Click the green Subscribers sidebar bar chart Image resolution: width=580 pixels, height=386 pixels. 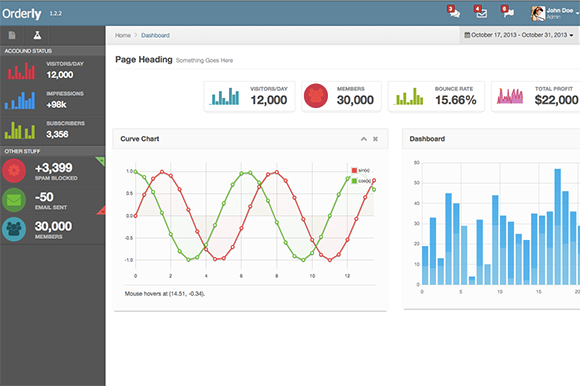[x=20, y=130]
